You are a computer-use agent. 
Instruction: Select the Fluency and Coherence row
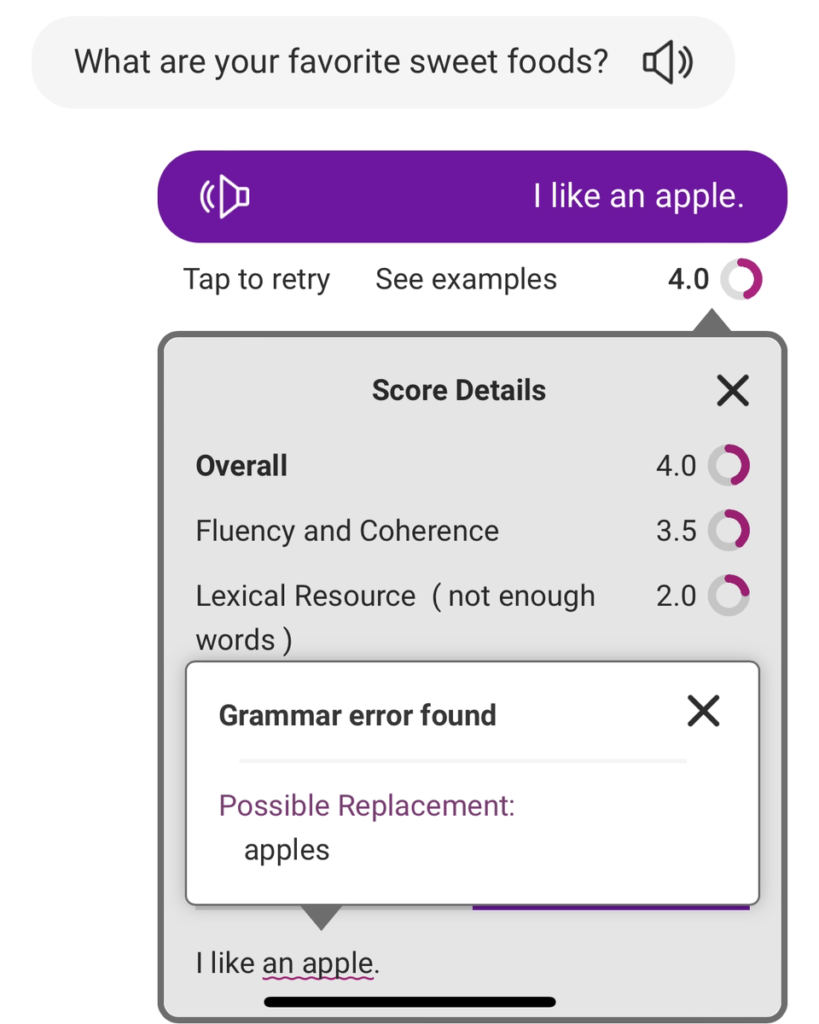click(x=347, y=531)
